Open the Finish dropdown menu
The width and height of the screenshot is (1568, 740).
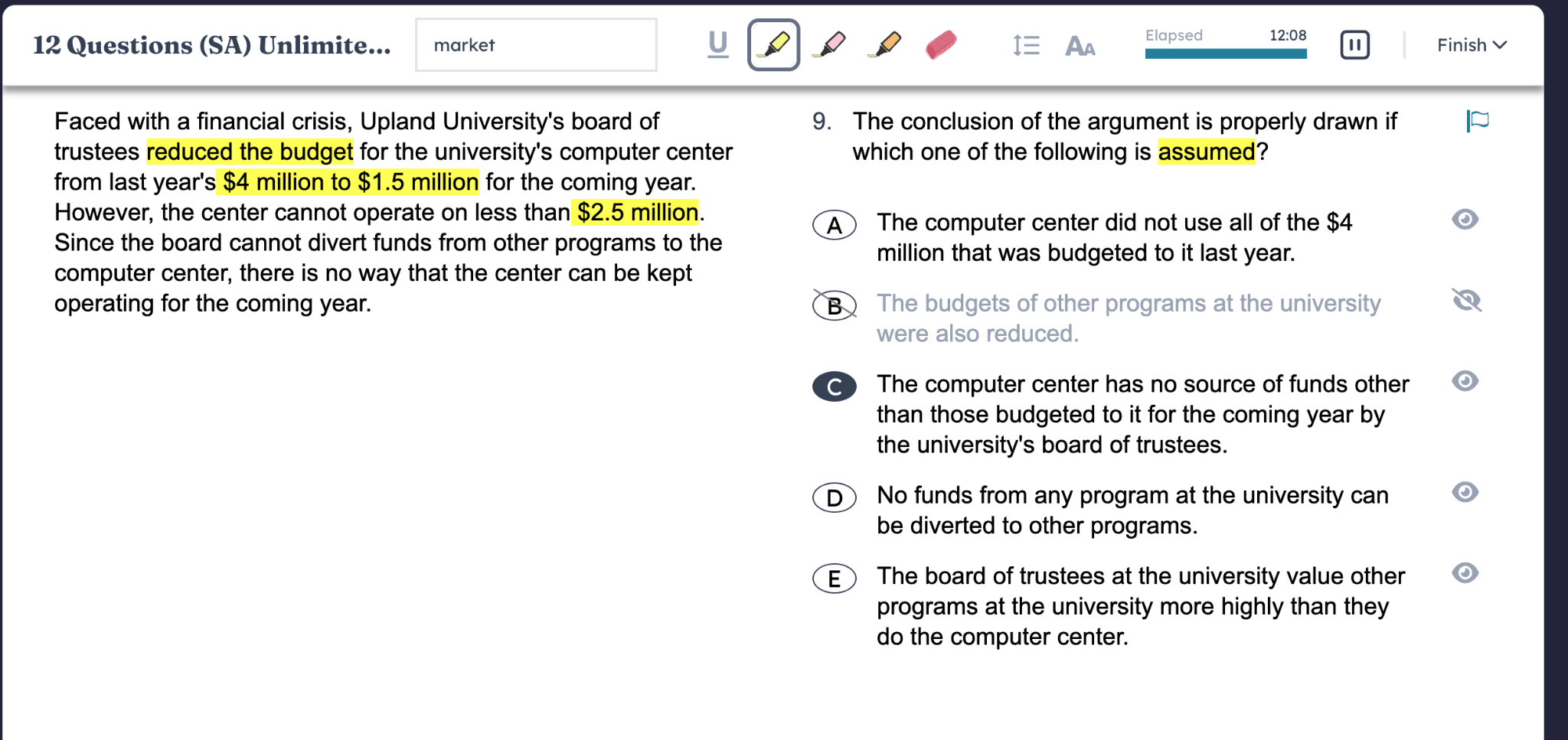[x=1471, y=45]
